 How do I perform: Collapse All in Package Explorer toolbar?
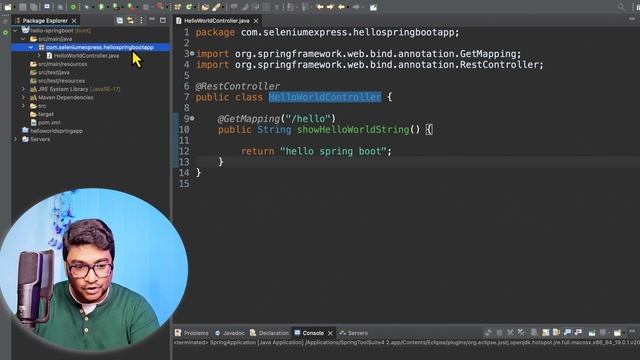[120, 20]
